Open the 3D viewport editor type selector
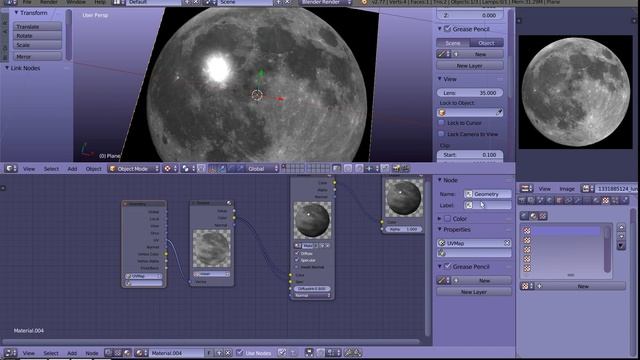Screen dimensions: 640x360 pos(10,169)
